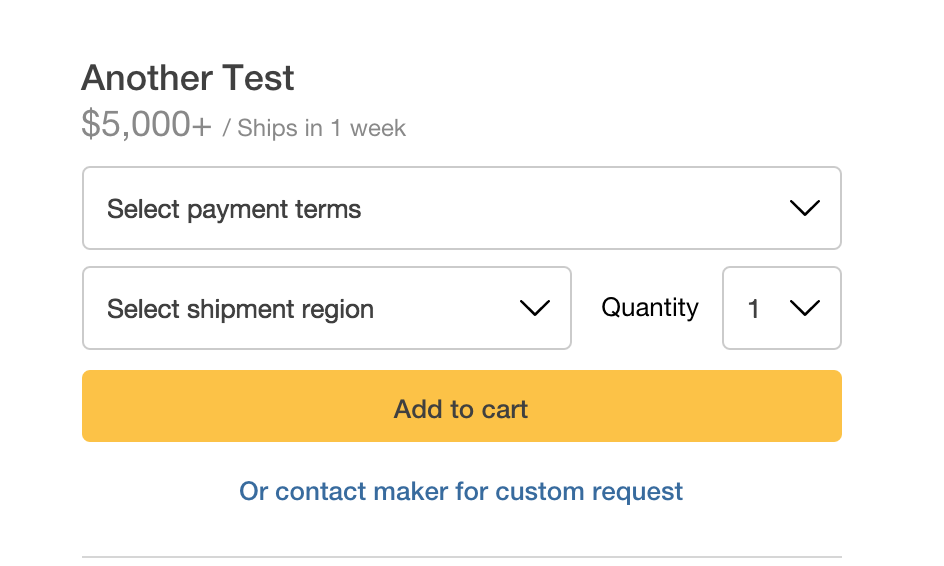Click the plus sign after the $5,000 price

click(x=202, y=126)
